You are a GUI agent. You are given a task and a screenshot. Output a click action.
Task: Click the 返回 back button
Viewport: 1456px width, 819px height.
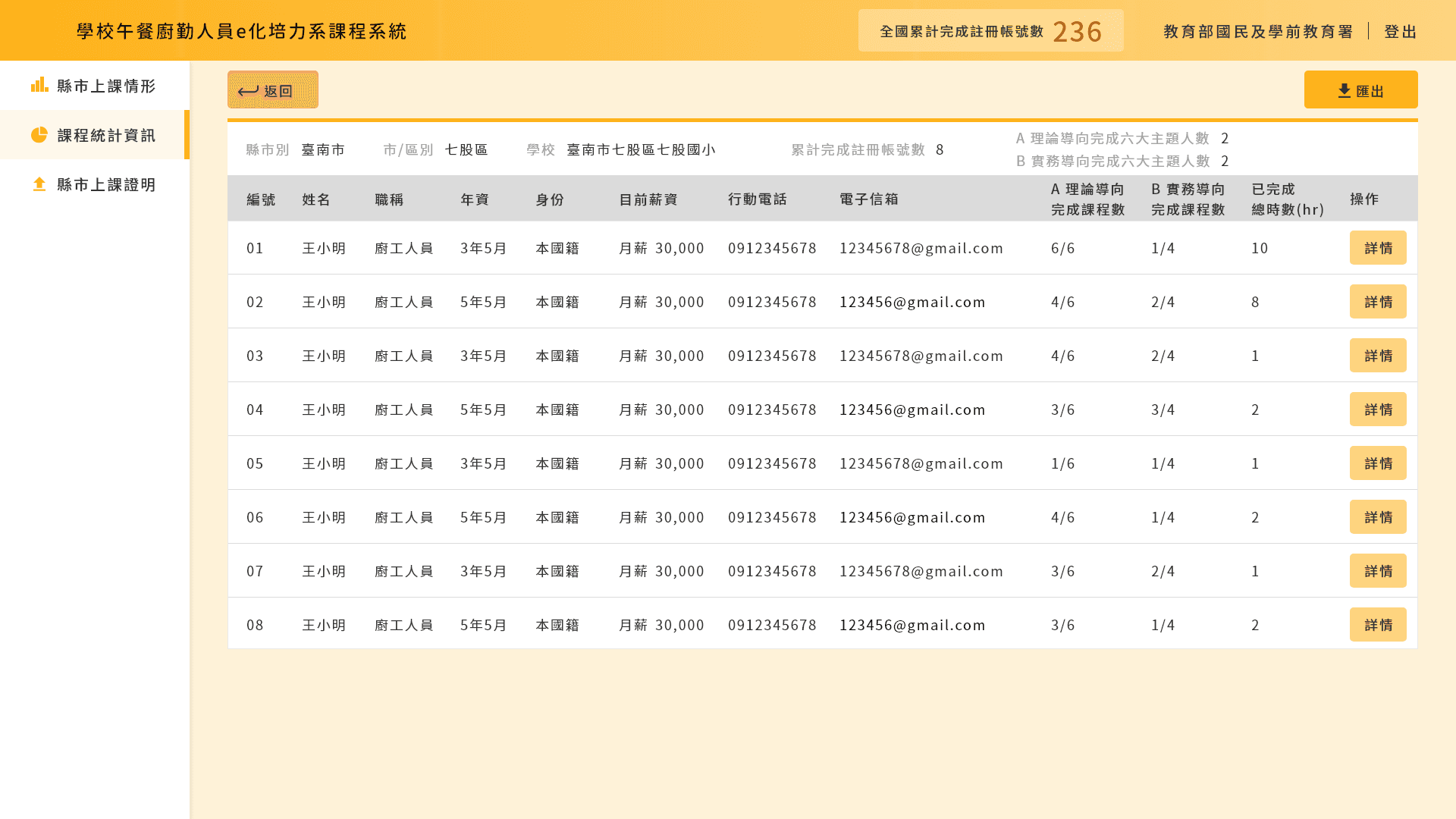click(273, 89)
